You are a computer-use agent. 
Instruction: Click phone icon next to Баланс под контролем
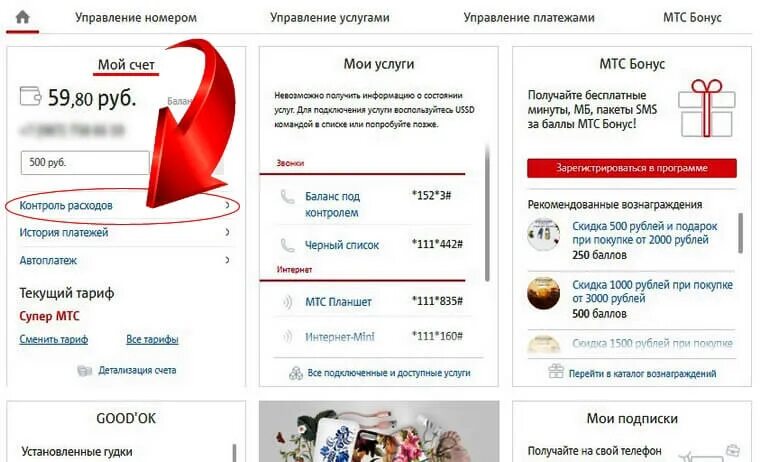point(287,197)
